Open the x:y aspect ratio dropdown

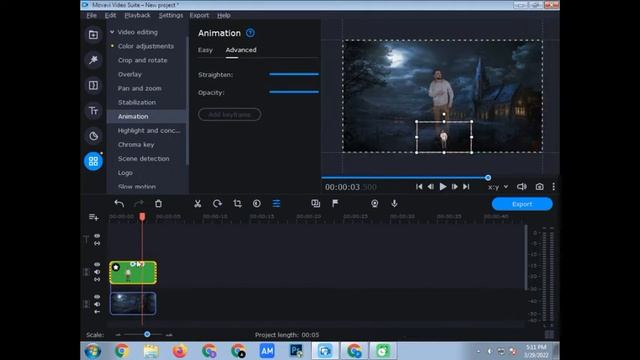point(498,187)
